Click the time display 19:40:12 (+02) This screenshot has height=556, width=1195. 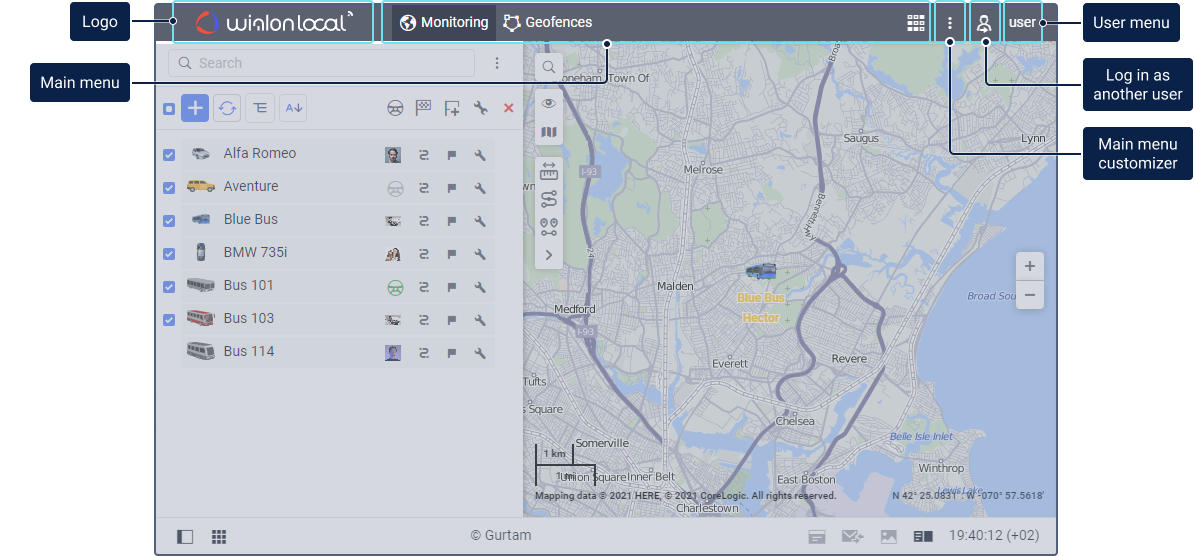coord(993,536)
